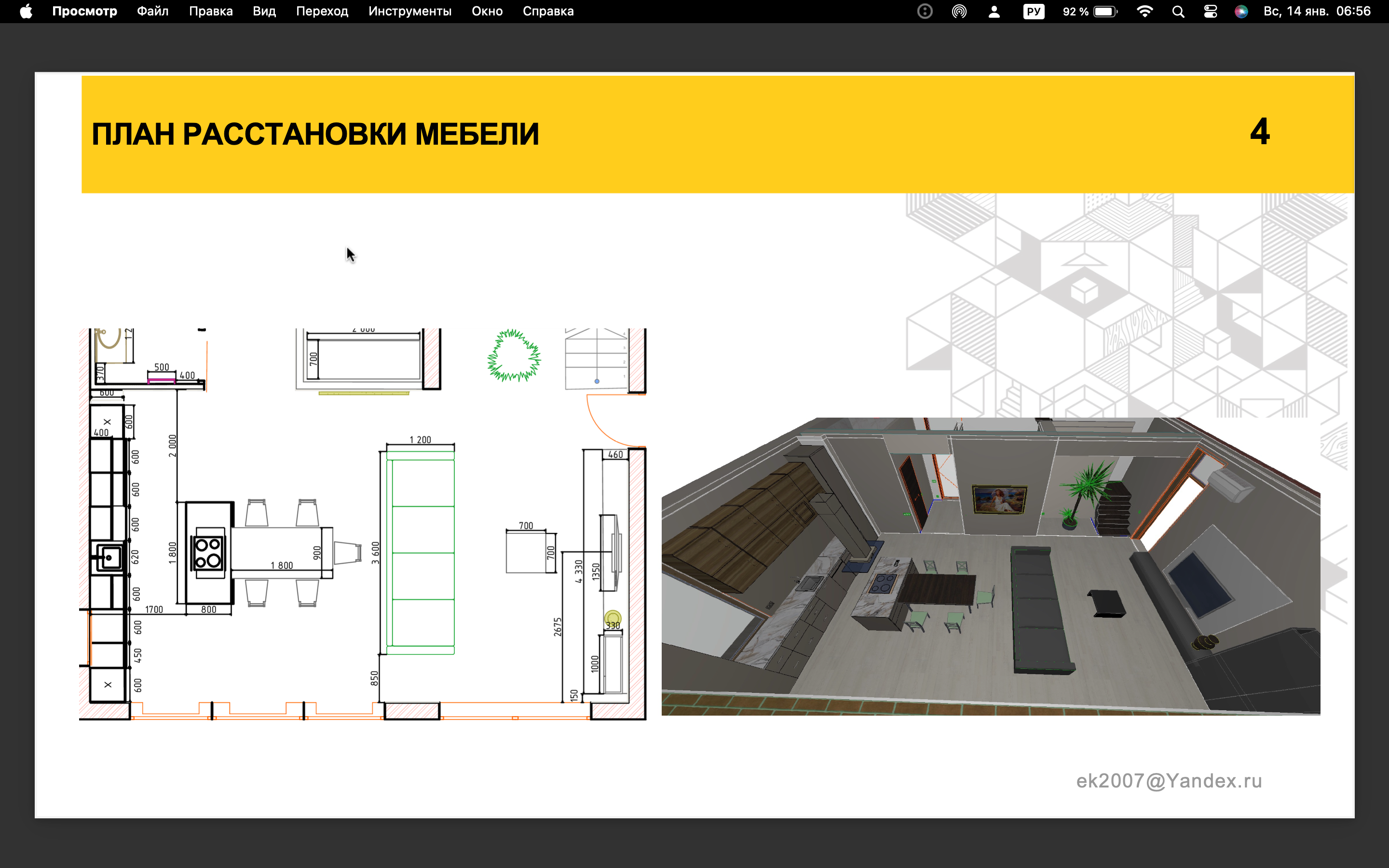
Task: Click the 2675 dimension label
Action: (x=558, y=627)
